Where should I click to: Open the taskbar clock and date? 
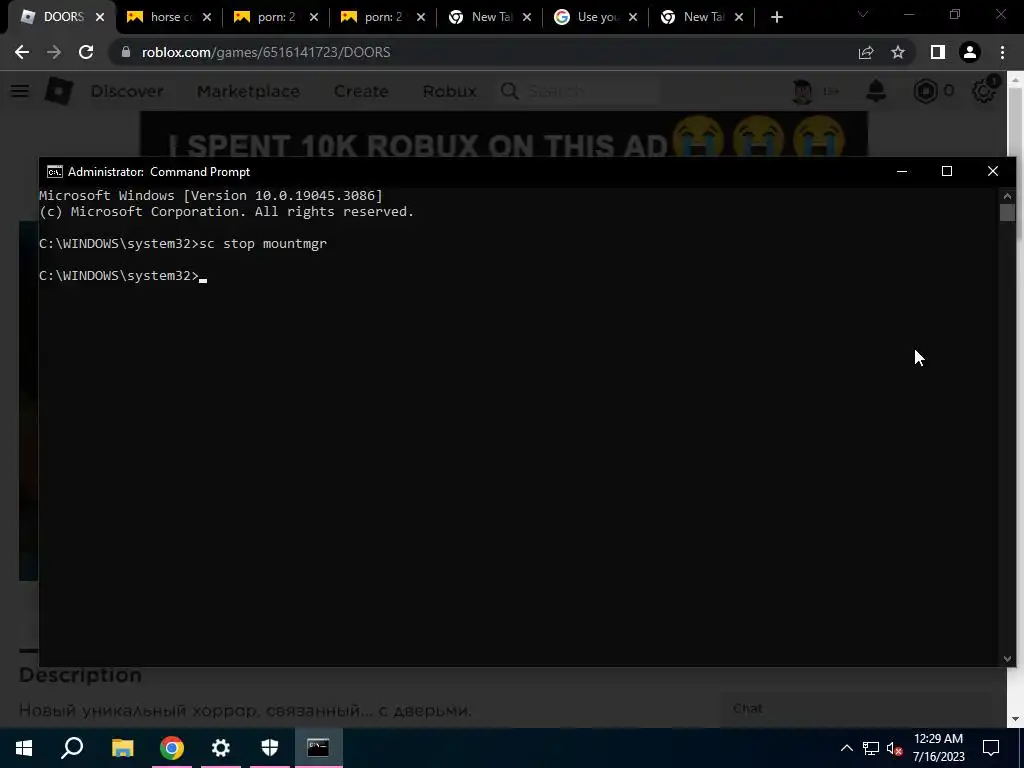(x=938, y=748)
